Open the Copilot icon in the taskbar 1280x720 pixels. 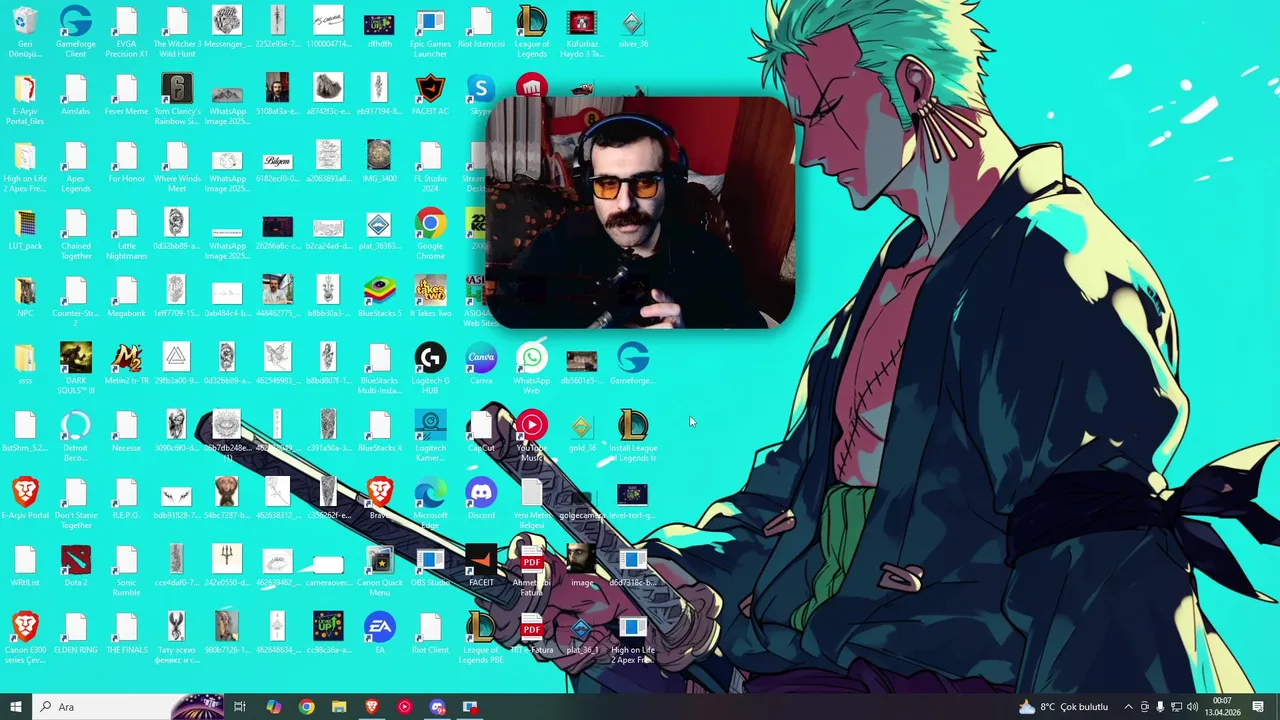pos(273,707)
